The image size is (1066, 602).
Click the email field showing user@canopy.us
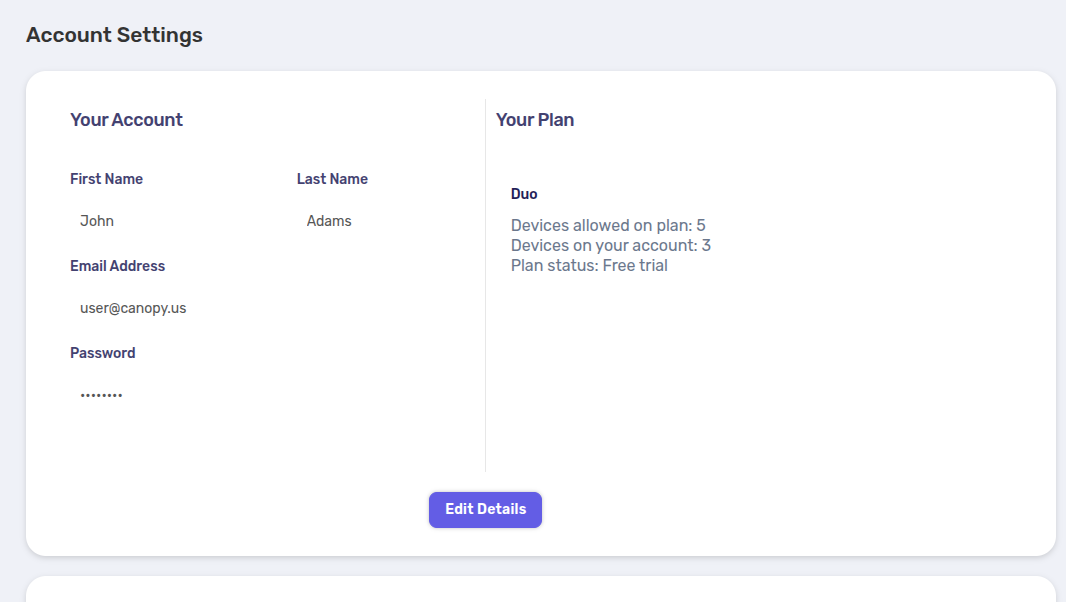272,308
